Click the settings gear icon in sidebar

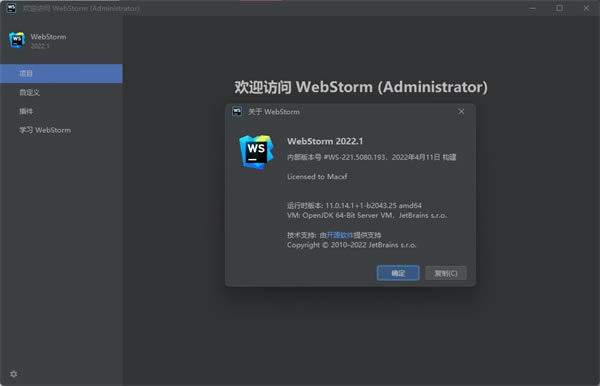pos(13,374)
